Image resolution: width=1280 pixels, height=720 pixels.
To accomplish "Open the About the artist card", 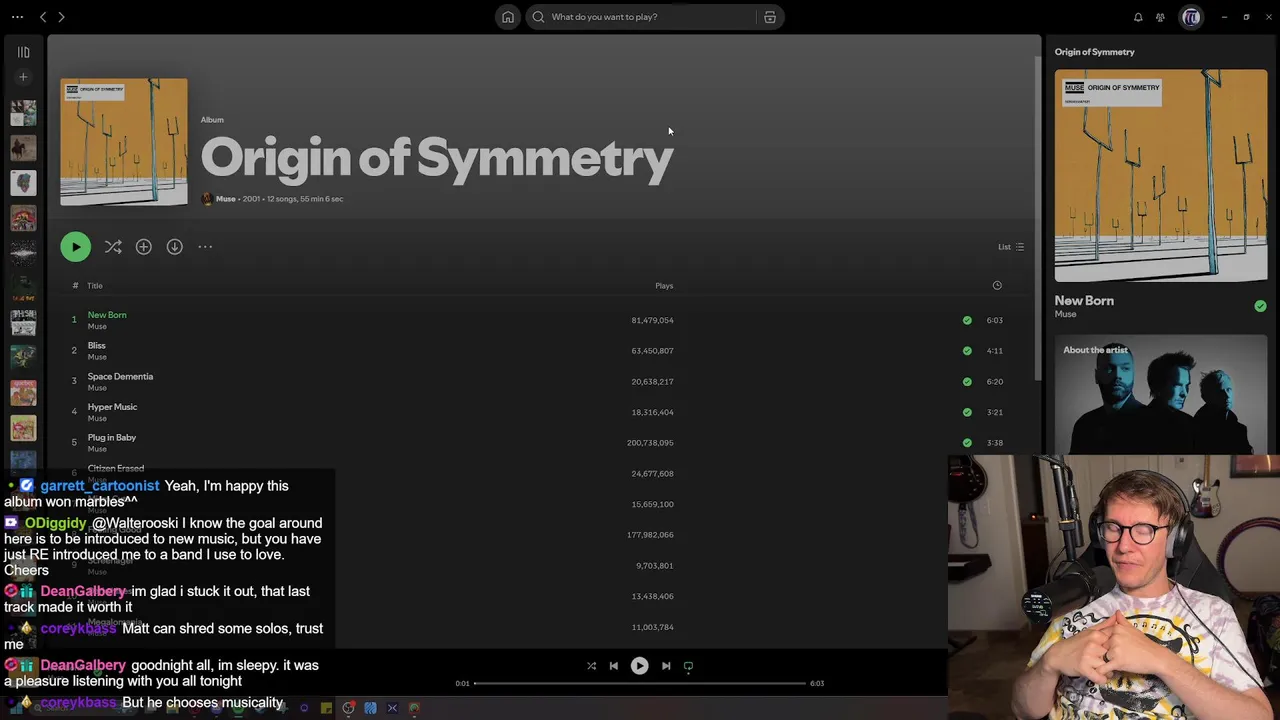I will pos(1161,394).
